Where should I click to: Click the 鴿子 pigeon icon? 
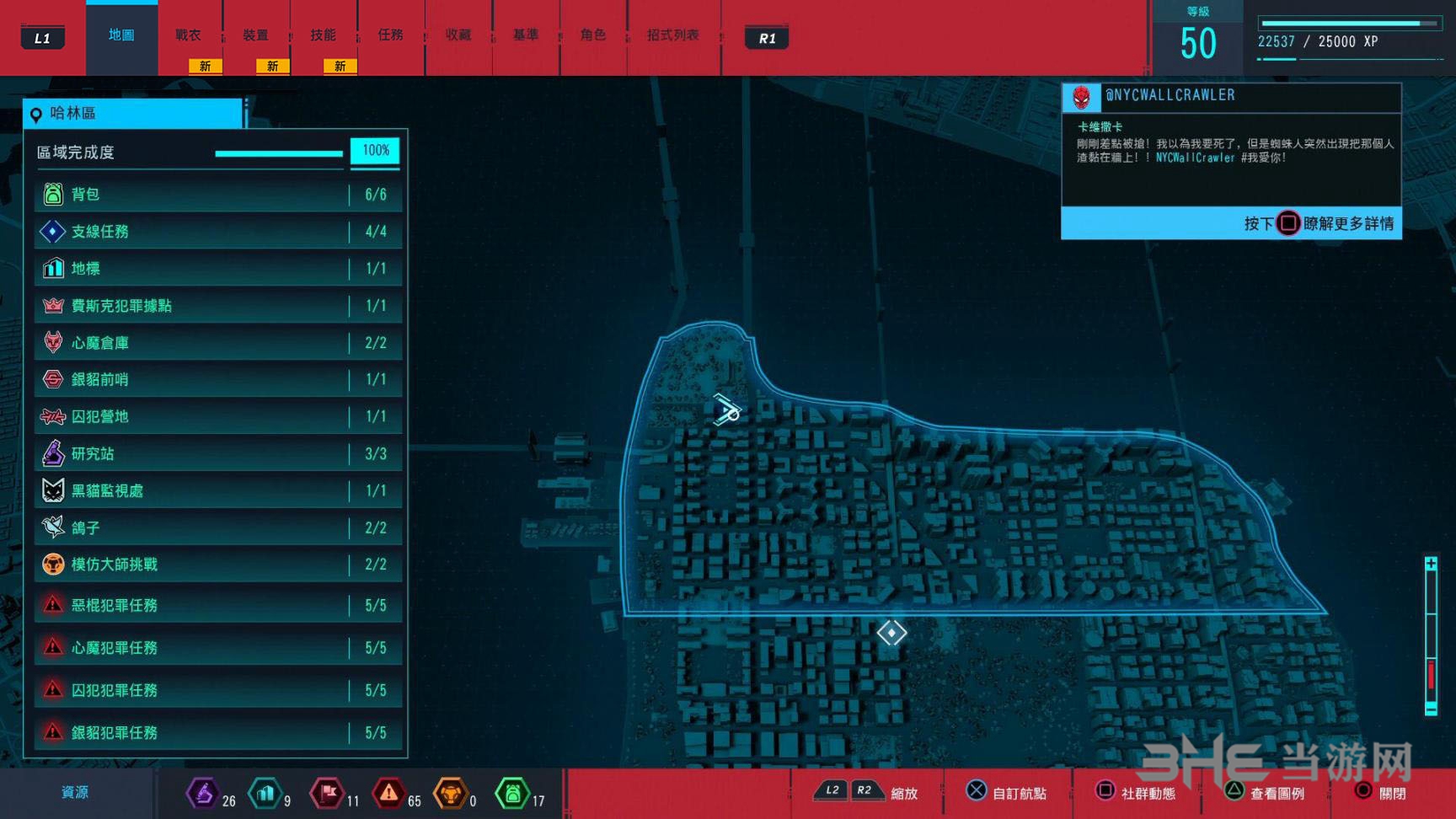pos(53,527)
